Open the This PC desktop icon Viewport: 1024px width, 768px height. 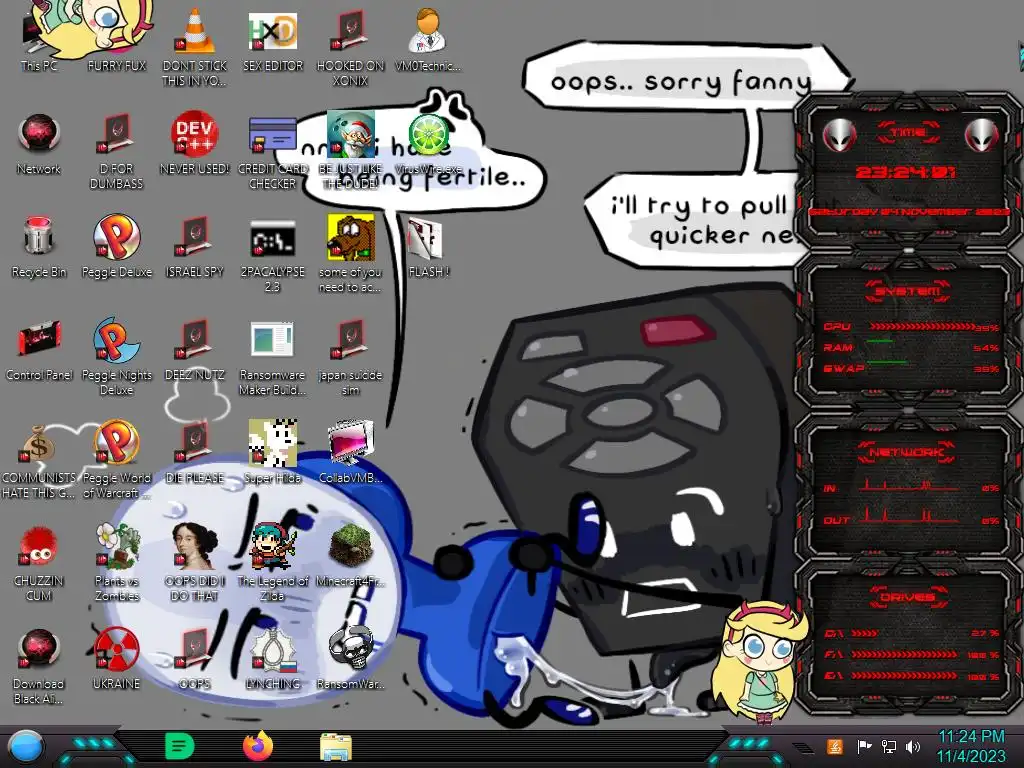coord(39,39)
